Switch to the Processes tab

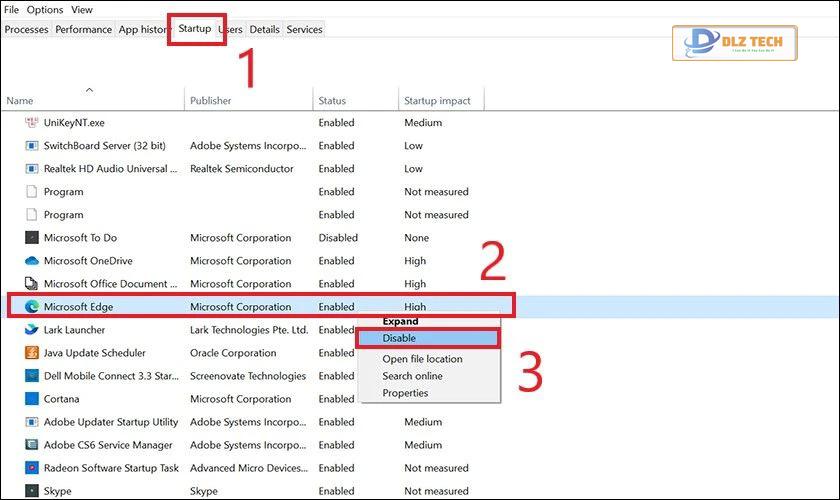pyautogui.click(x=26, y=29)
